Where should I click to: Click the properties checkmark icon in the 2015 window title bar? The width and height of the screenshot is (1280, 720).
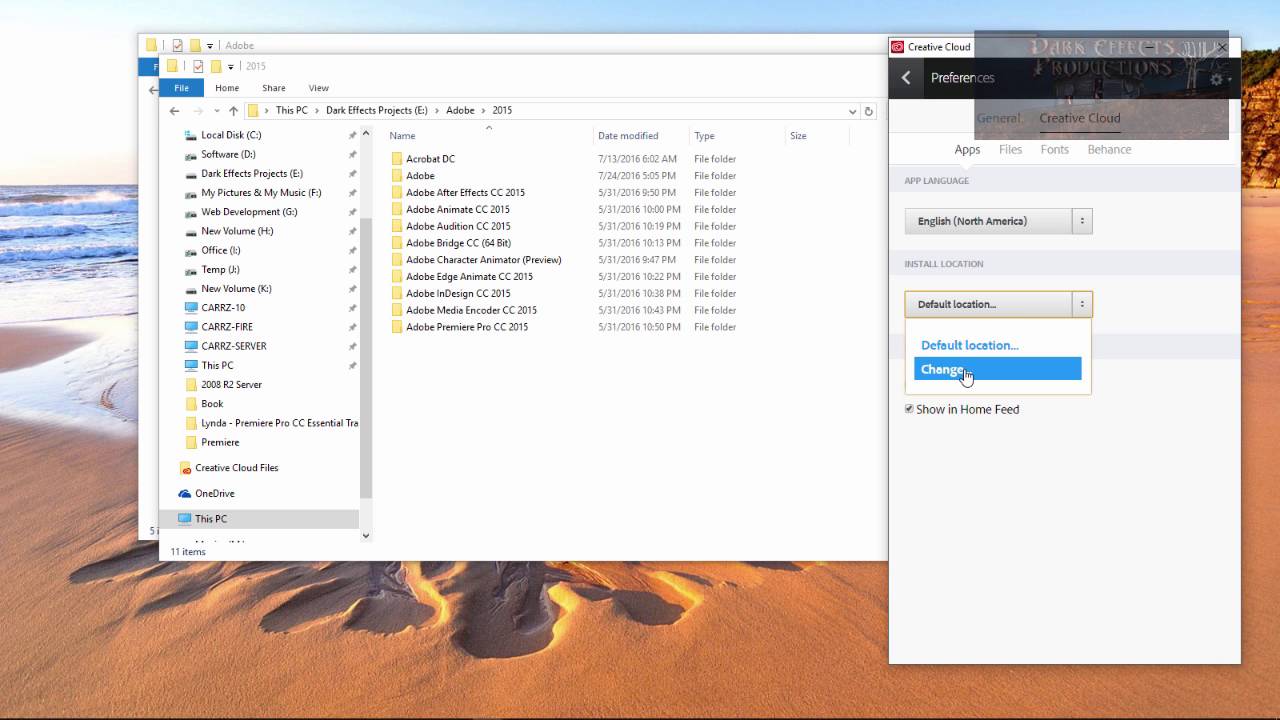198,66
